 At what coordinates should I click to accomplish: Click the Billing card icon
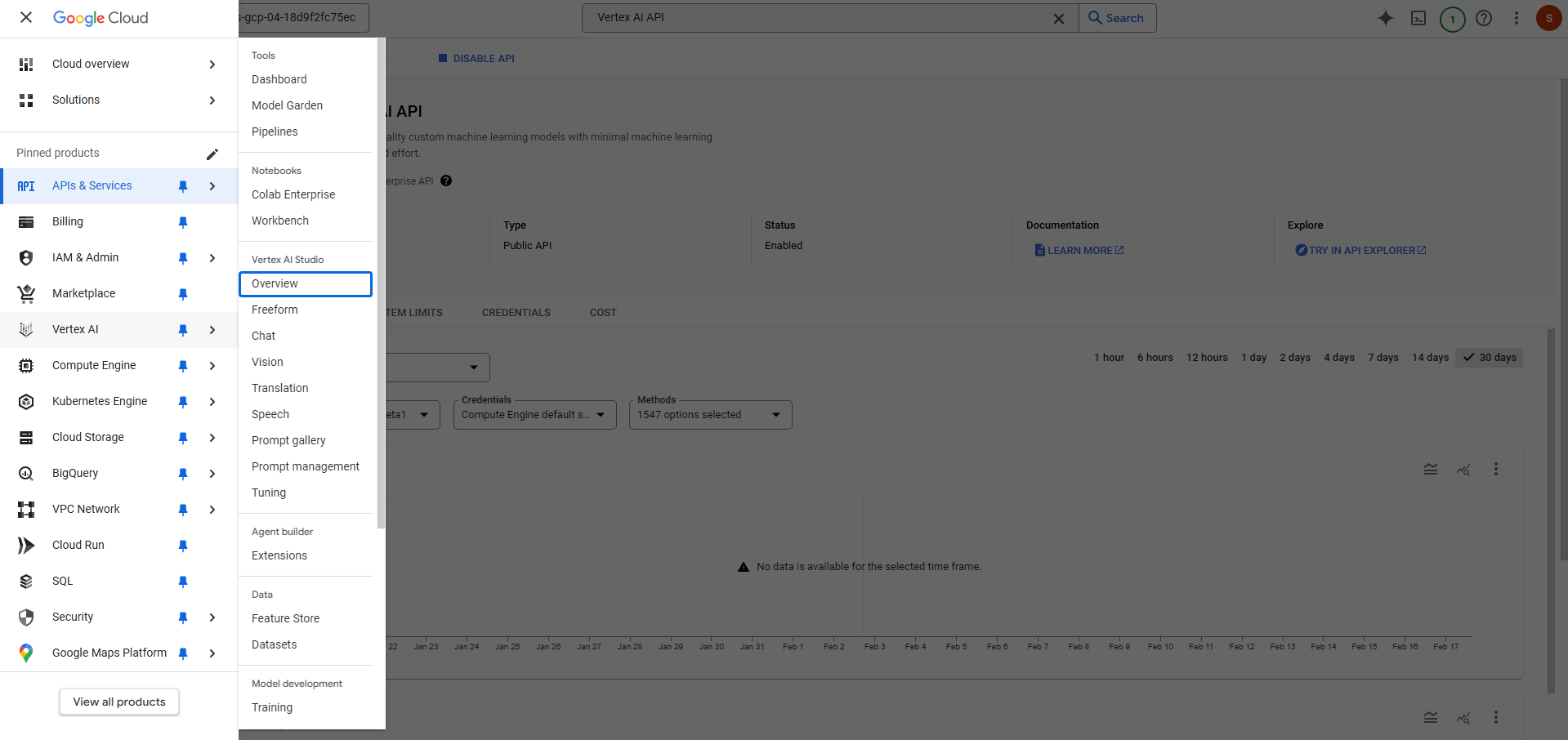(x=26, y=222)
